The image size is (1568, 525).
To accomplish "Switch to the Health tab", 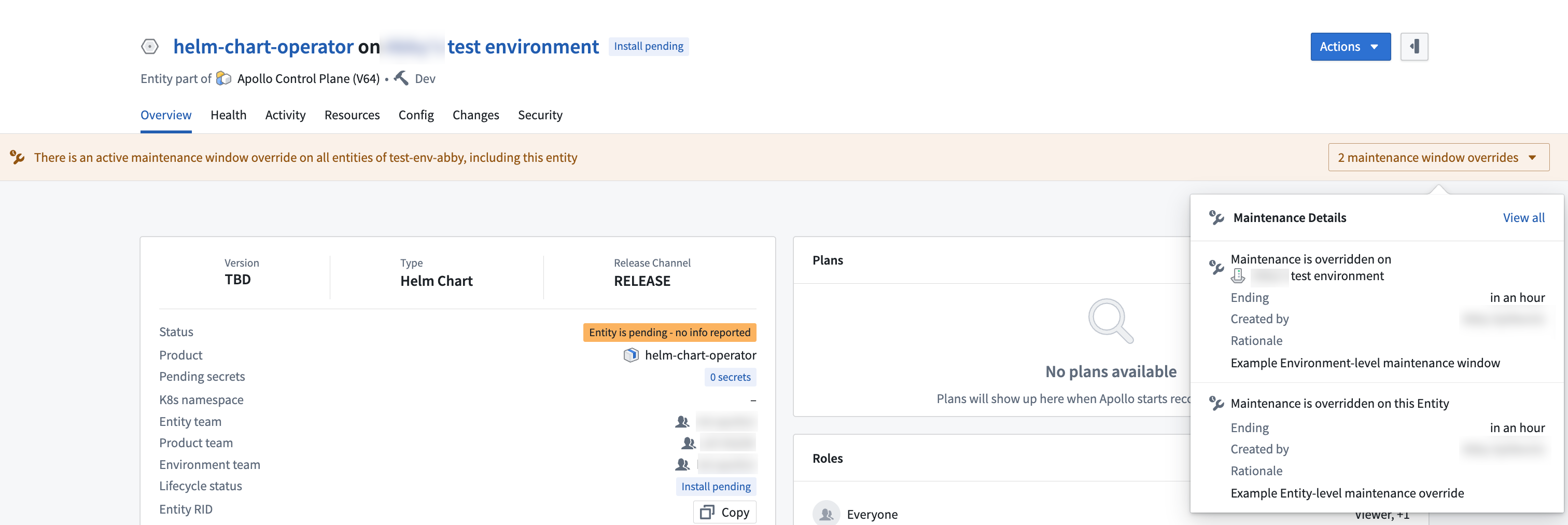I will [x=228, y=115].
